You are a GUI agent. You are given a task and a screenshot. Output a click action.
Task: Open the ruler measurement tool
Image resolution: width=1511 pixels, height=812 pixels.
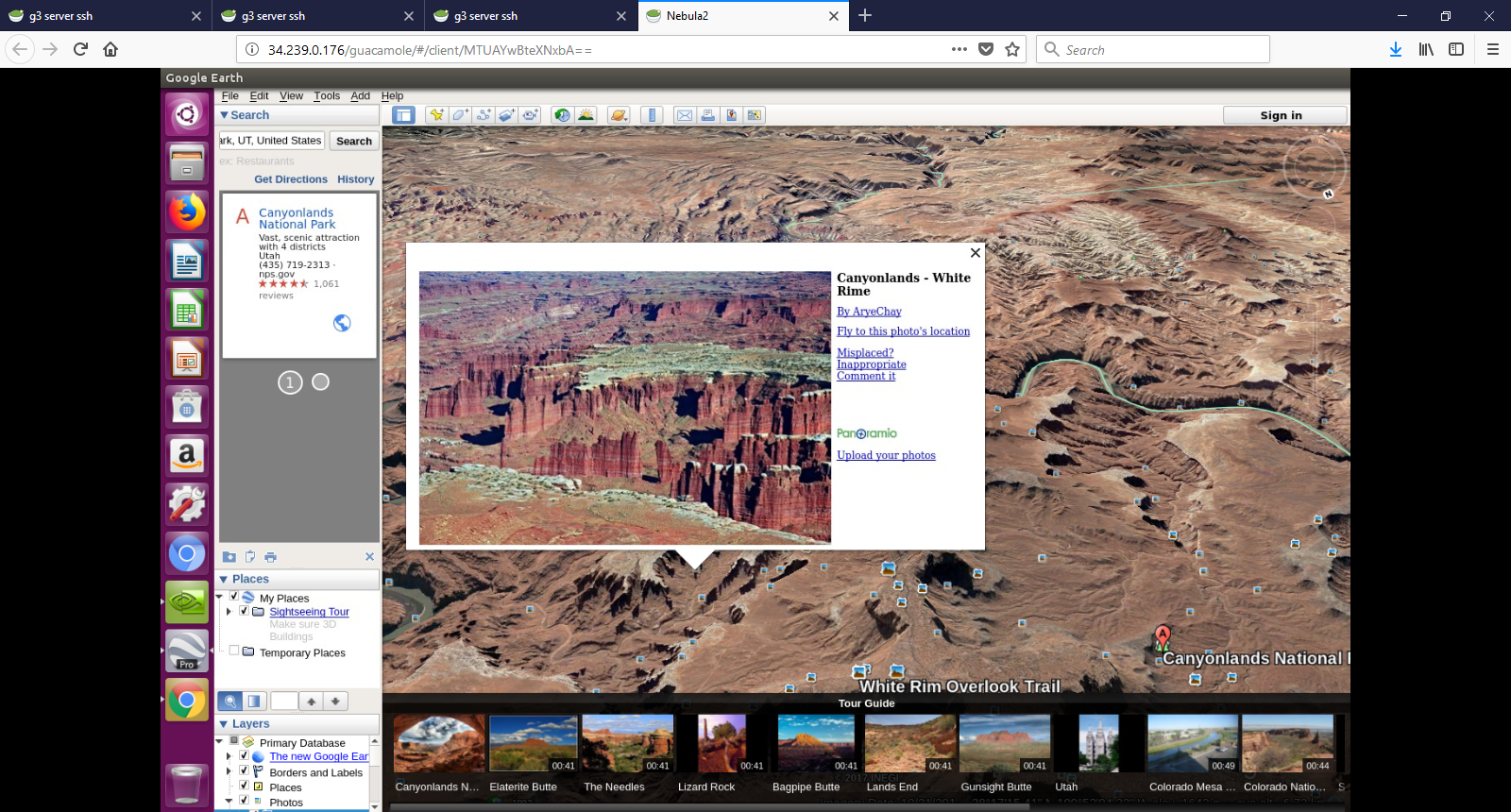pyautogui.click(x=652, y=115)
